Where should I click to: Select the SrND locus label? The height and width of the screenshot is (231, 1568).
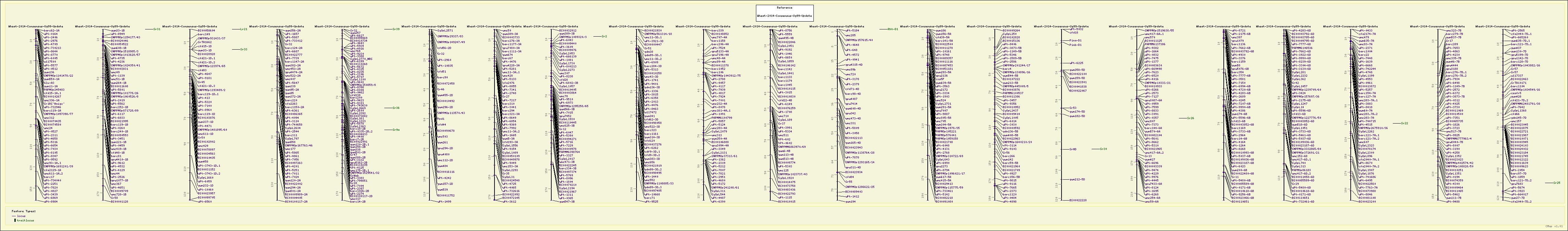(x=1074, y=149)
